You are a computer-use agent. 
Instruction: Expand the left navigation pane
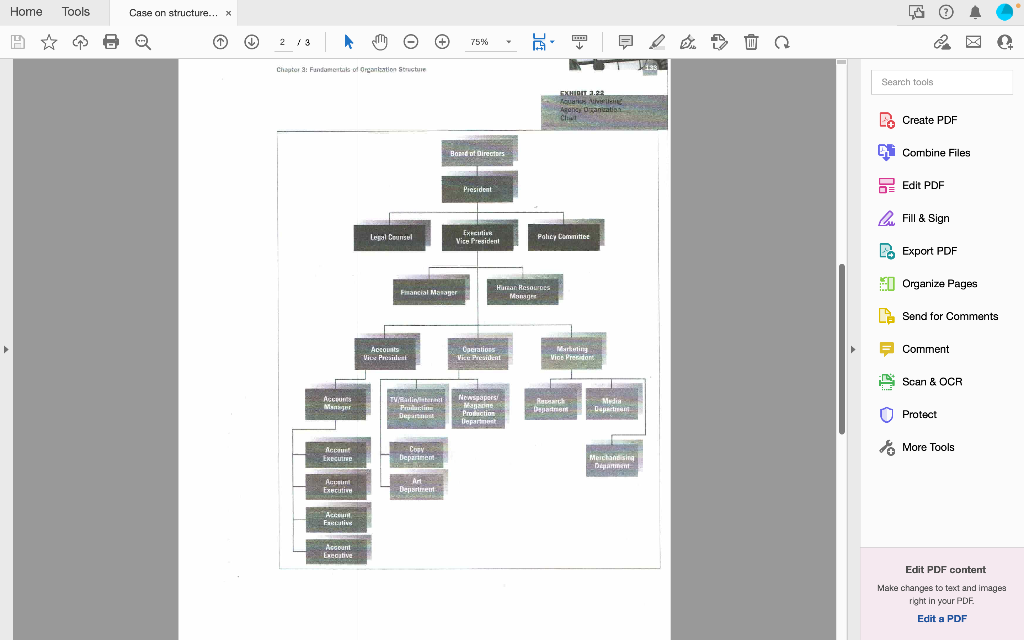5,348
